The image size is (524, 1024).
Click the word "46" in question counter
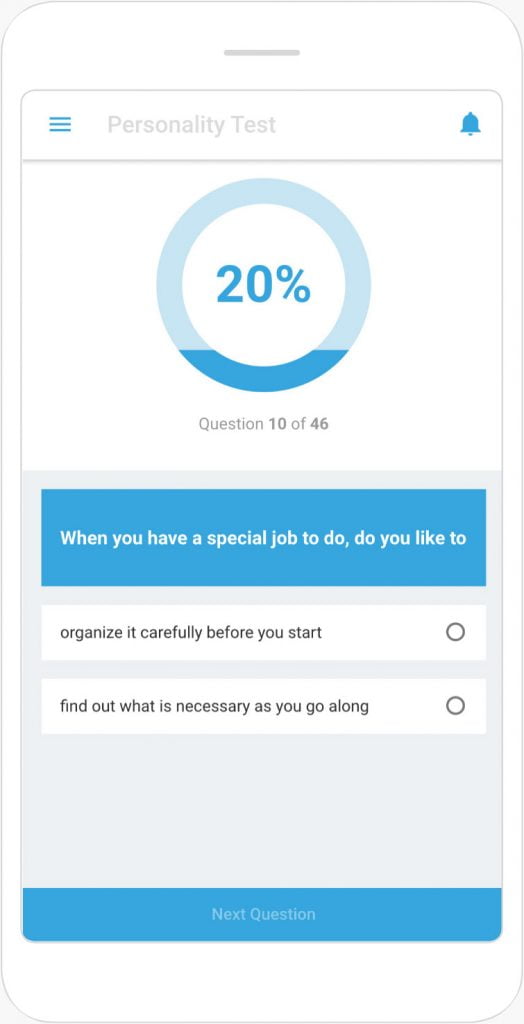[319, 424]
